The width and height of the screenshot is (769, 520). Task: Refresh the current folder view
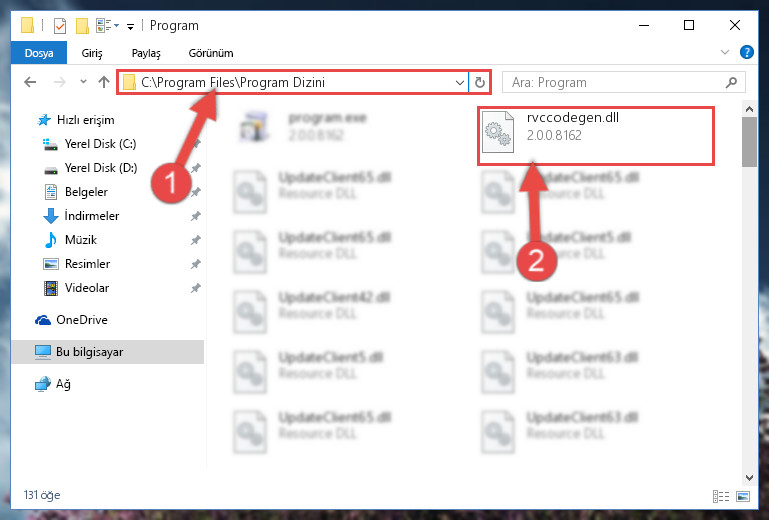[480, 82]
